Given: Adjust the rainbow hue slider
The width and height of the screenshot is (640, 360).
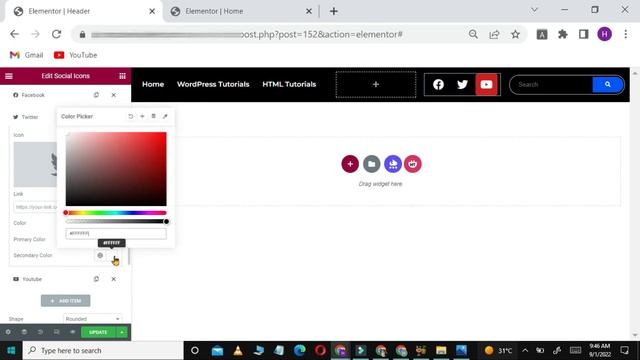Looking at the screenshot, I should click(116, 213).
